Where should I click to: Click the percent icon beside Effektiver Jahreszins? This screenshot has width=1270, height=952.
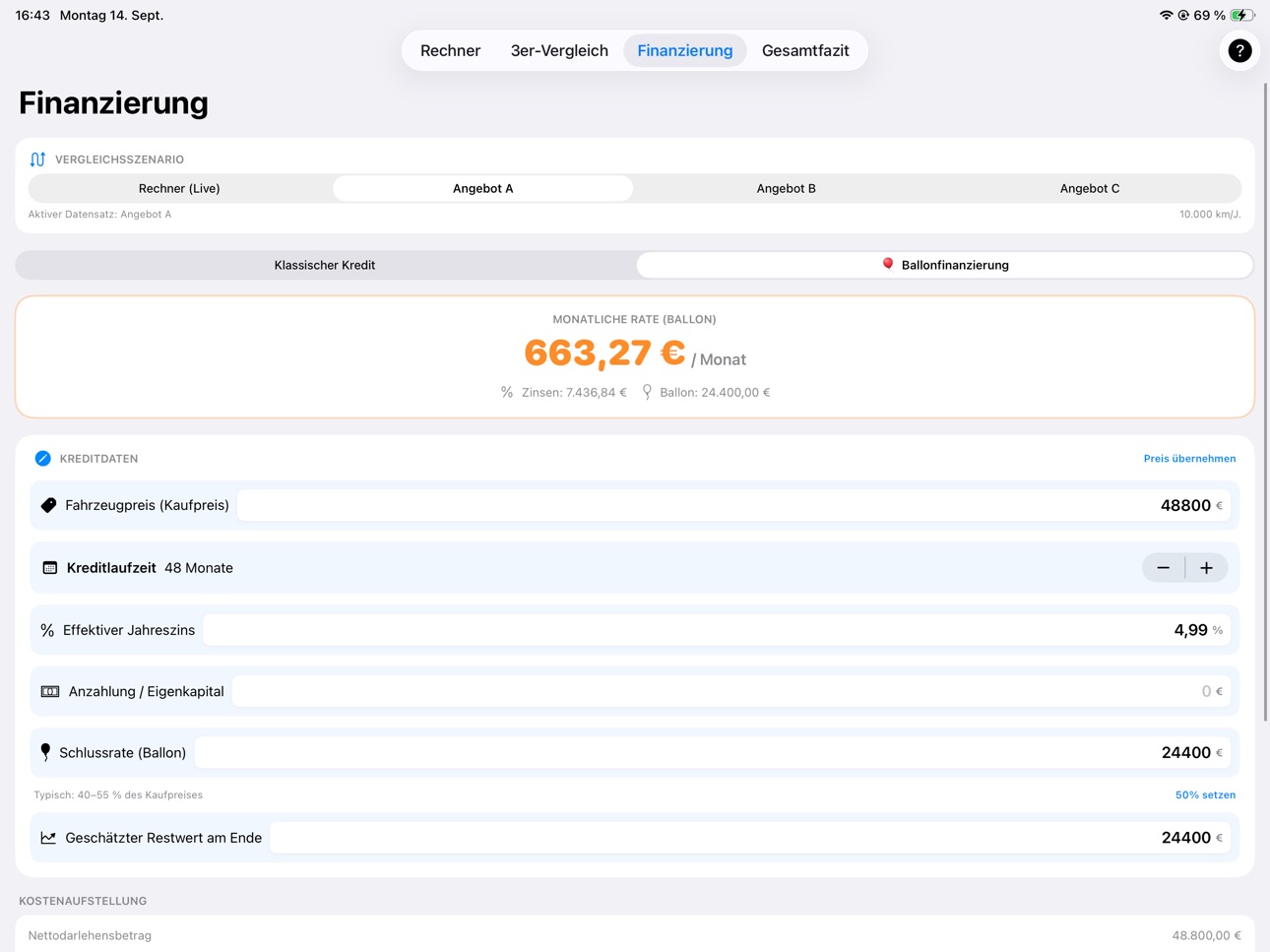point(47,630)
